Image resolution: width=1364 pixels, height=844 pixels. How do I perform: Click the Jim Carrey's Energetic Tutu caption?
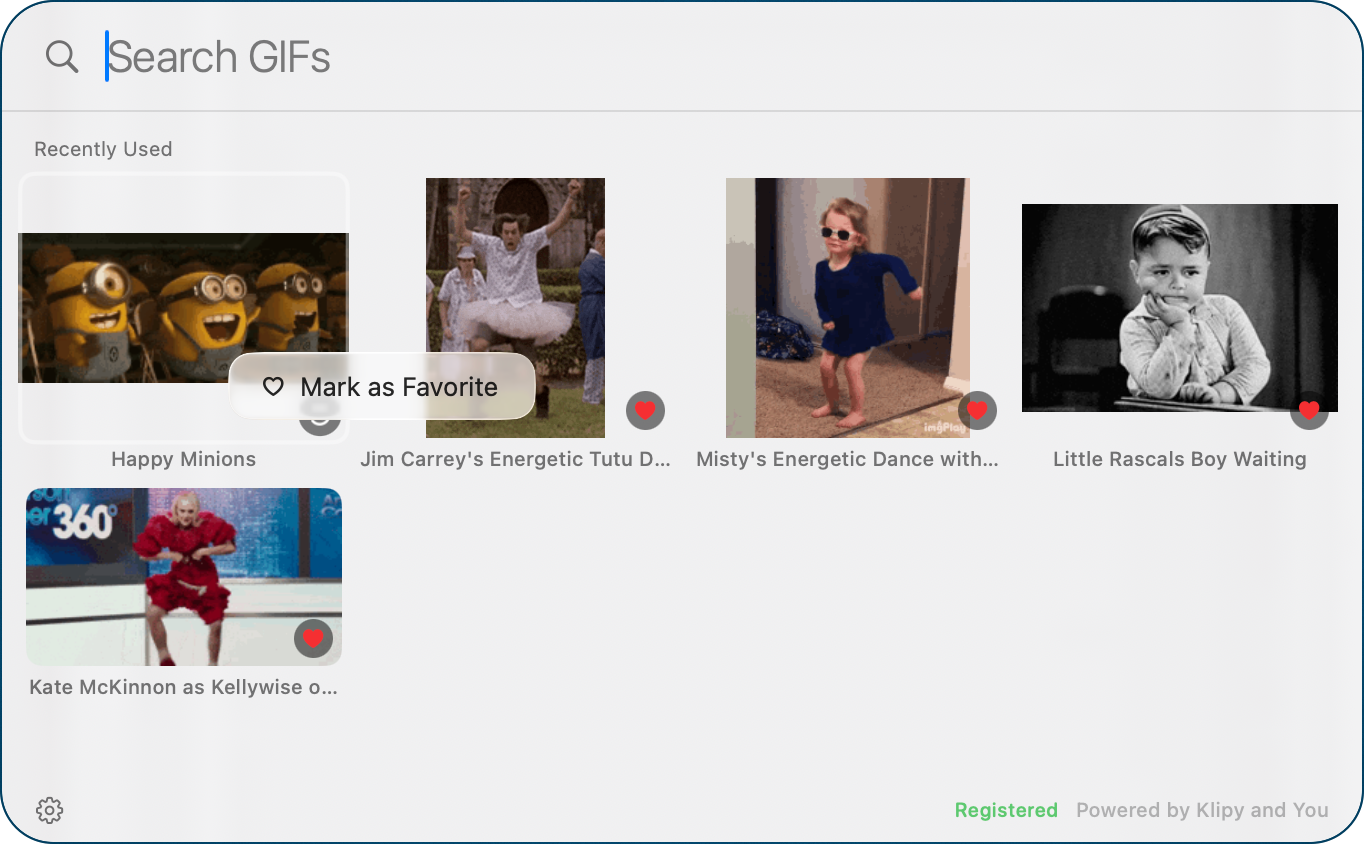[515, 459]
